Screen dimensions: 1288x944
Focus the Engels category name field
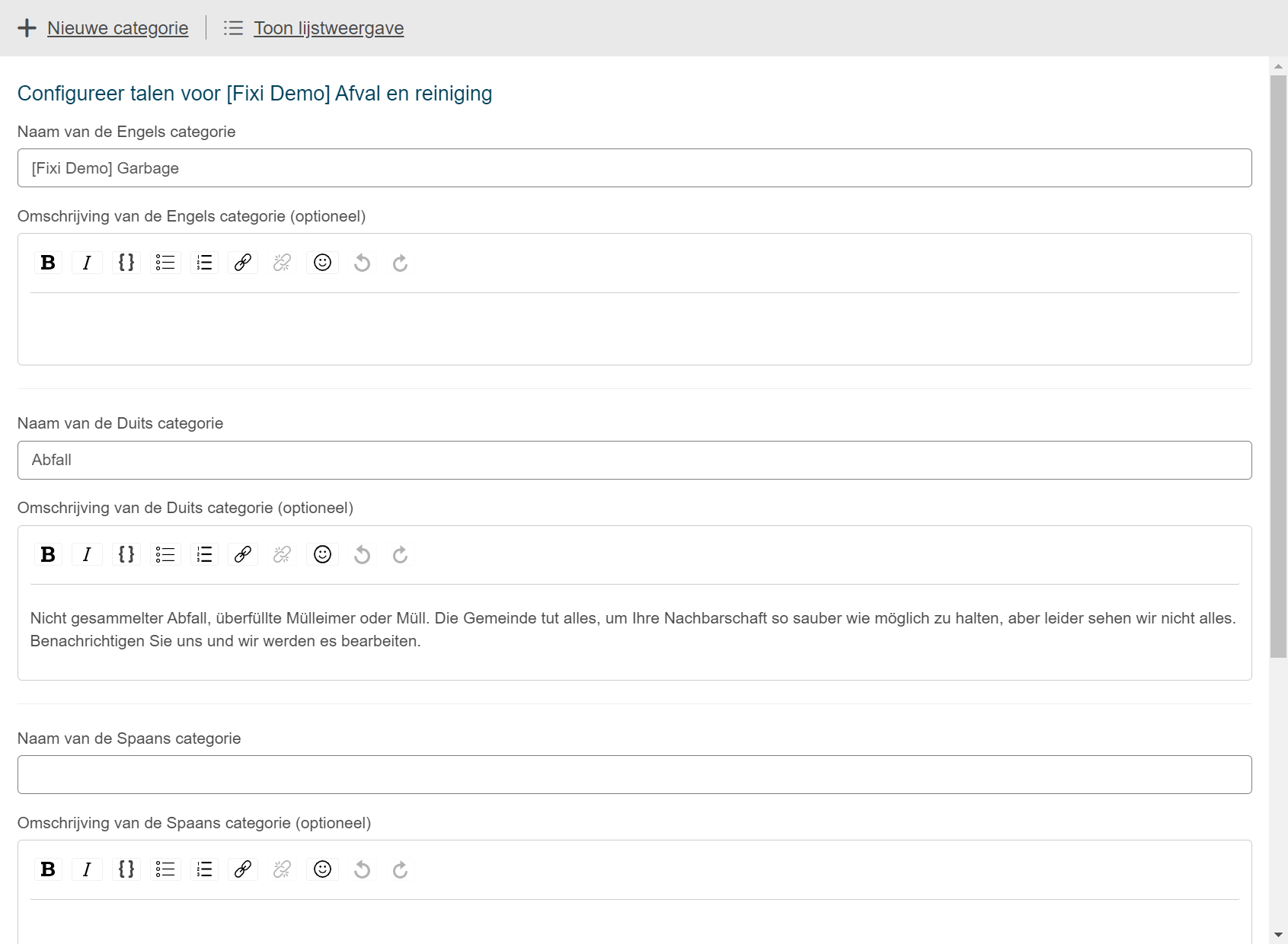tap(634, 168)
